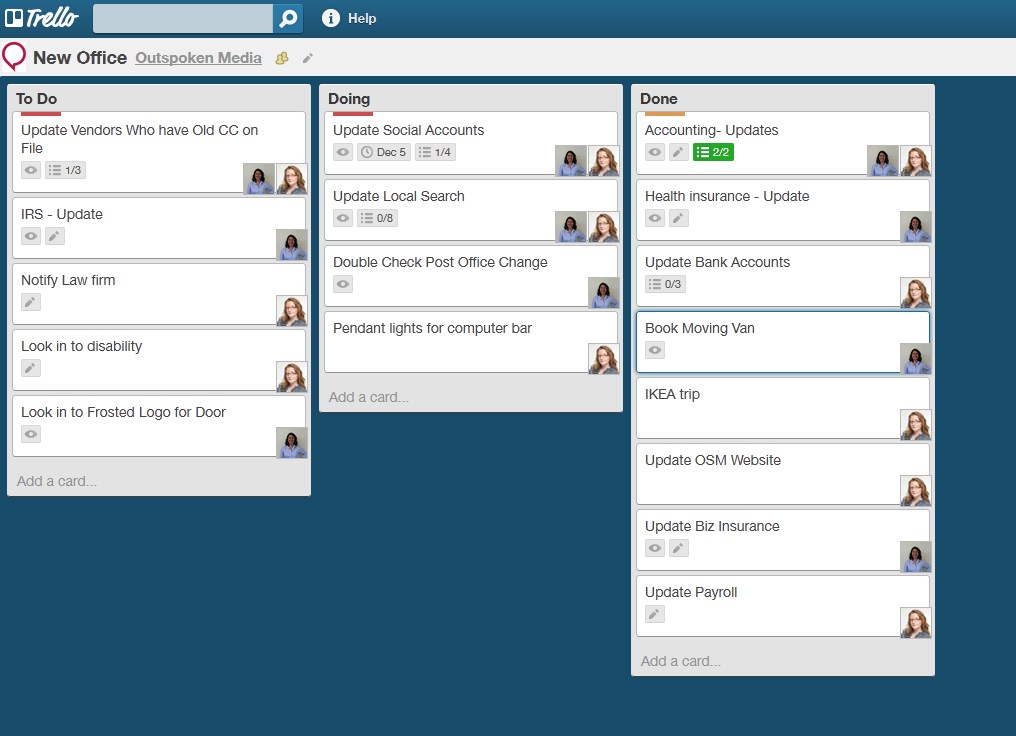Click the eye badge on Book Moving Van
Viewport: 1016px width, 736px height.
[x=655, y=350]
